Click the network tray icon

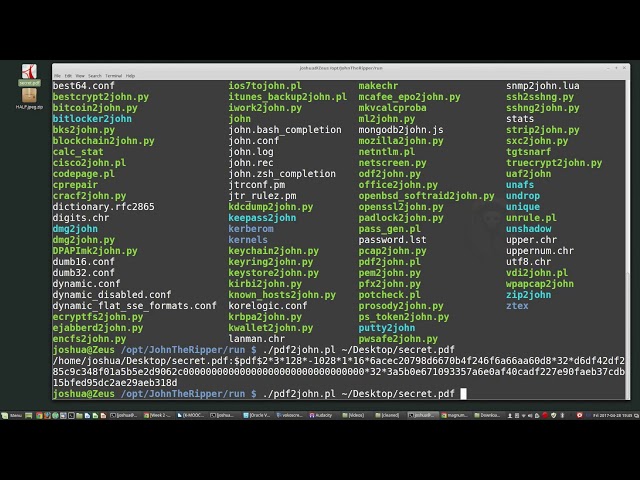pyautogui.click(x=523, y=416)
